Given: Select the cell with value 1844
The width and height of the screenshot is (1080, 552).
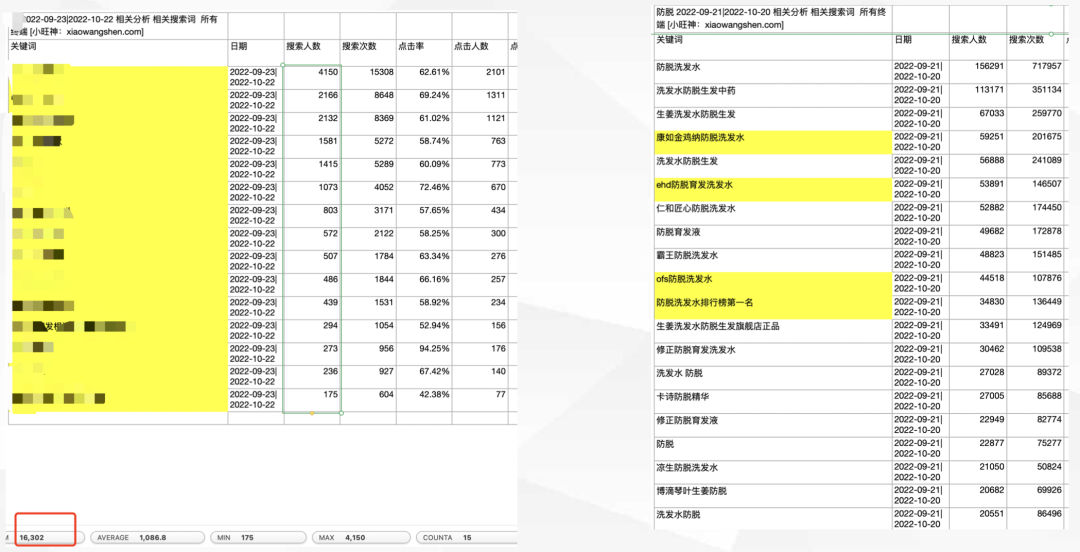Looking at the screenshot, I should (368, 285).
